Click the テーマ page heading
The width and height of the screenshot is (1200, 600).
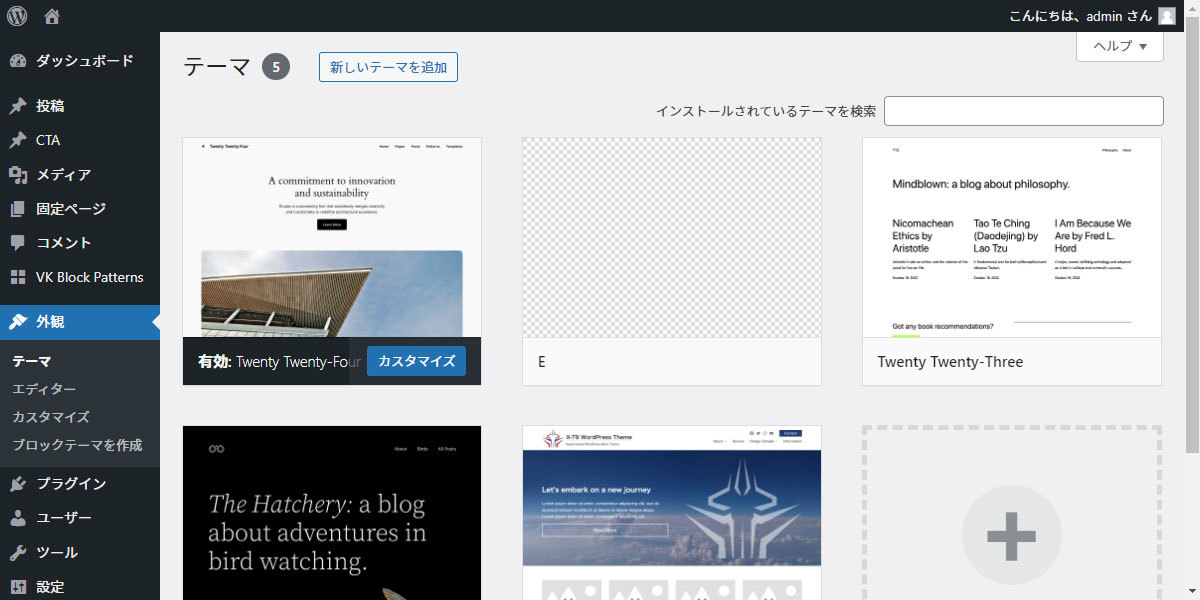coord(217,67)
